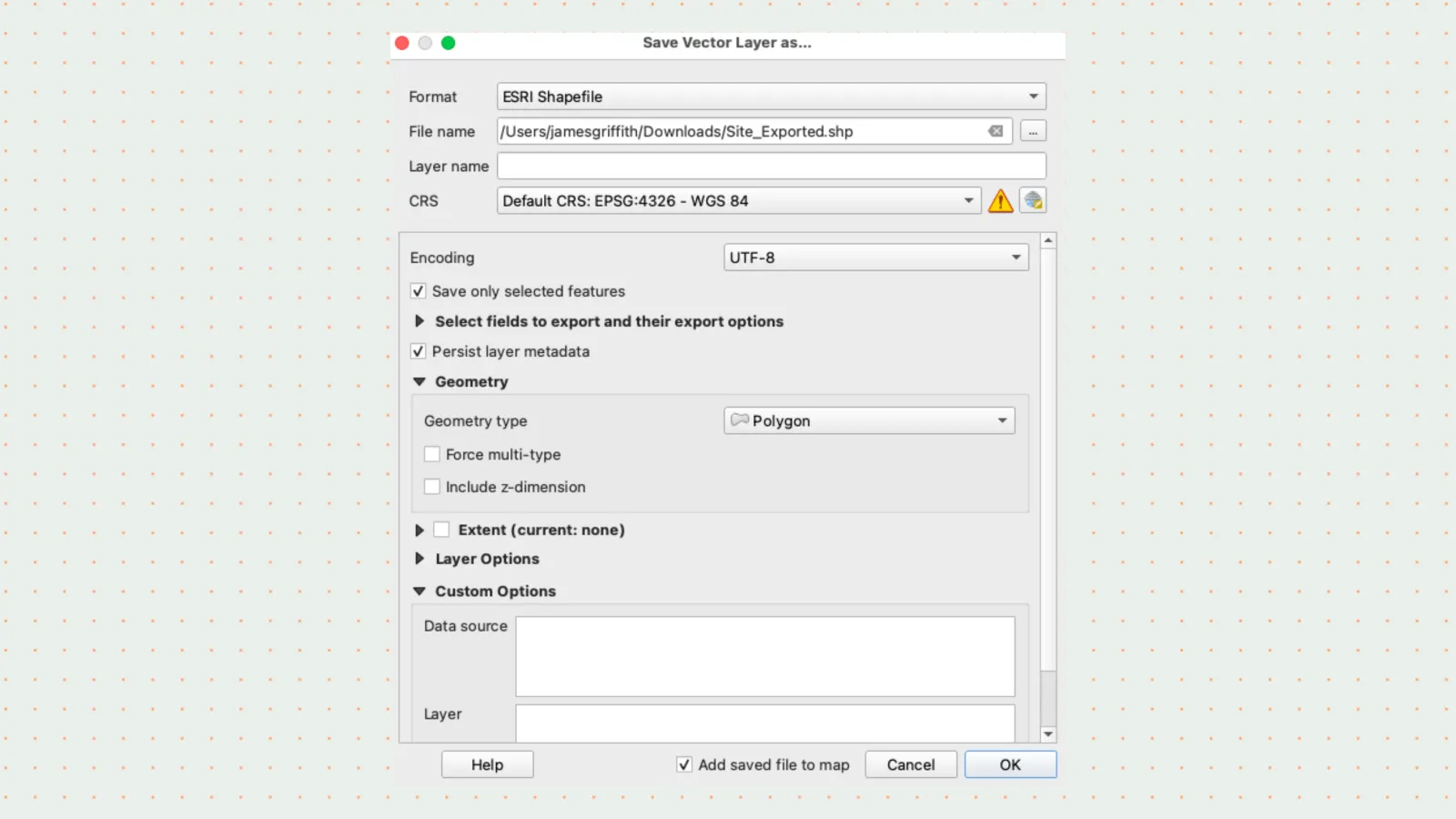Toggle Add saved file to map
Image resolution: width=1456 pixels, height=819 pixels.
pos(684,764)
